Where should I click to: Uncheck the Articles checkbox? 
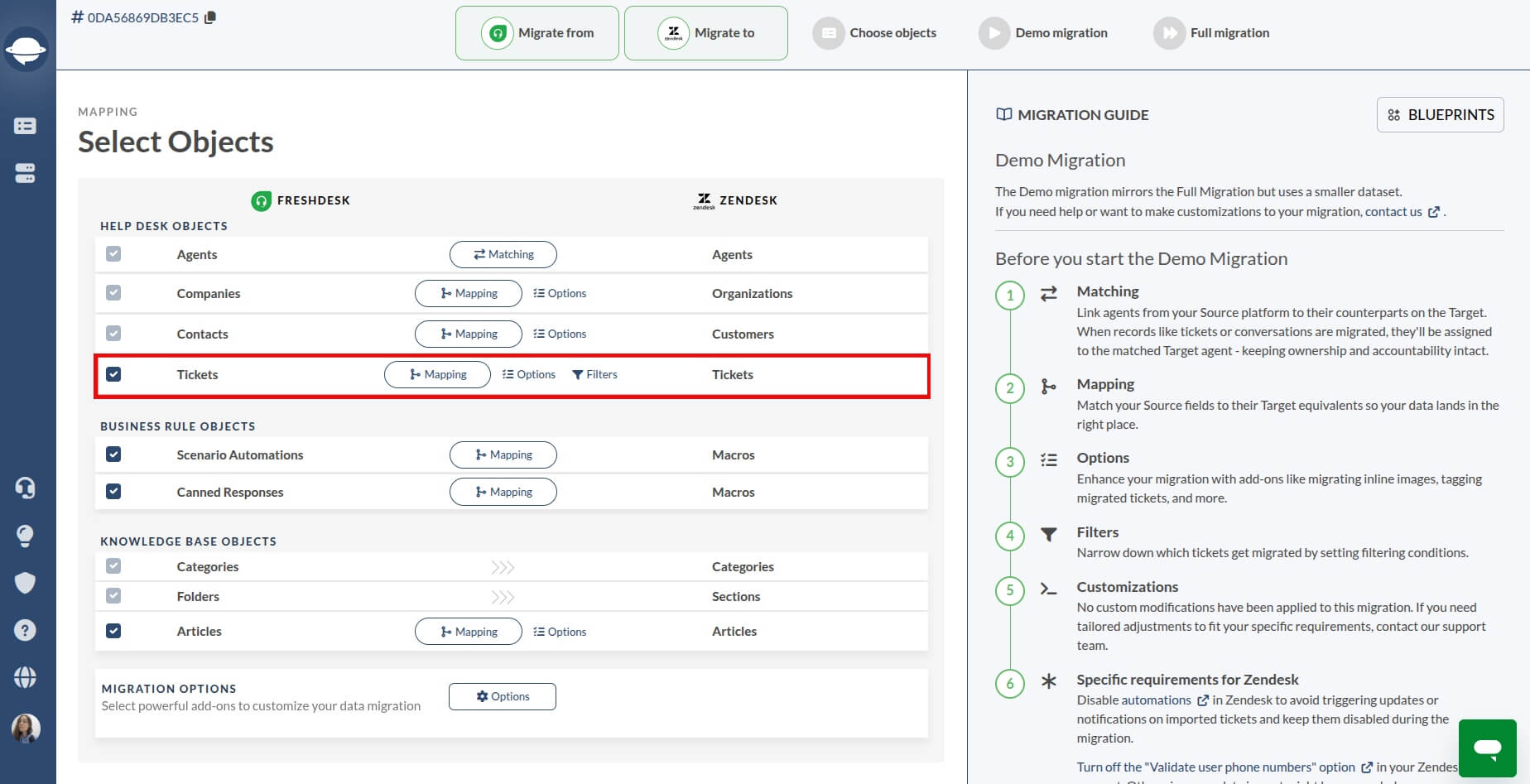(113, 631)
